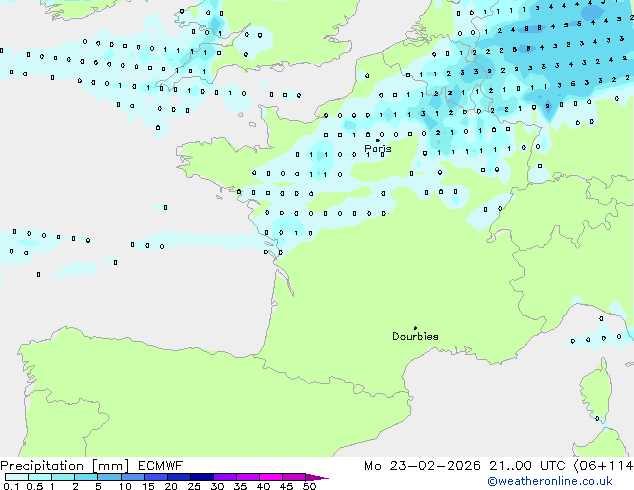Click the '0.1' legend scale label
Image resolution: width=634 pixels, height=490 pixels.
coord(11,486)
